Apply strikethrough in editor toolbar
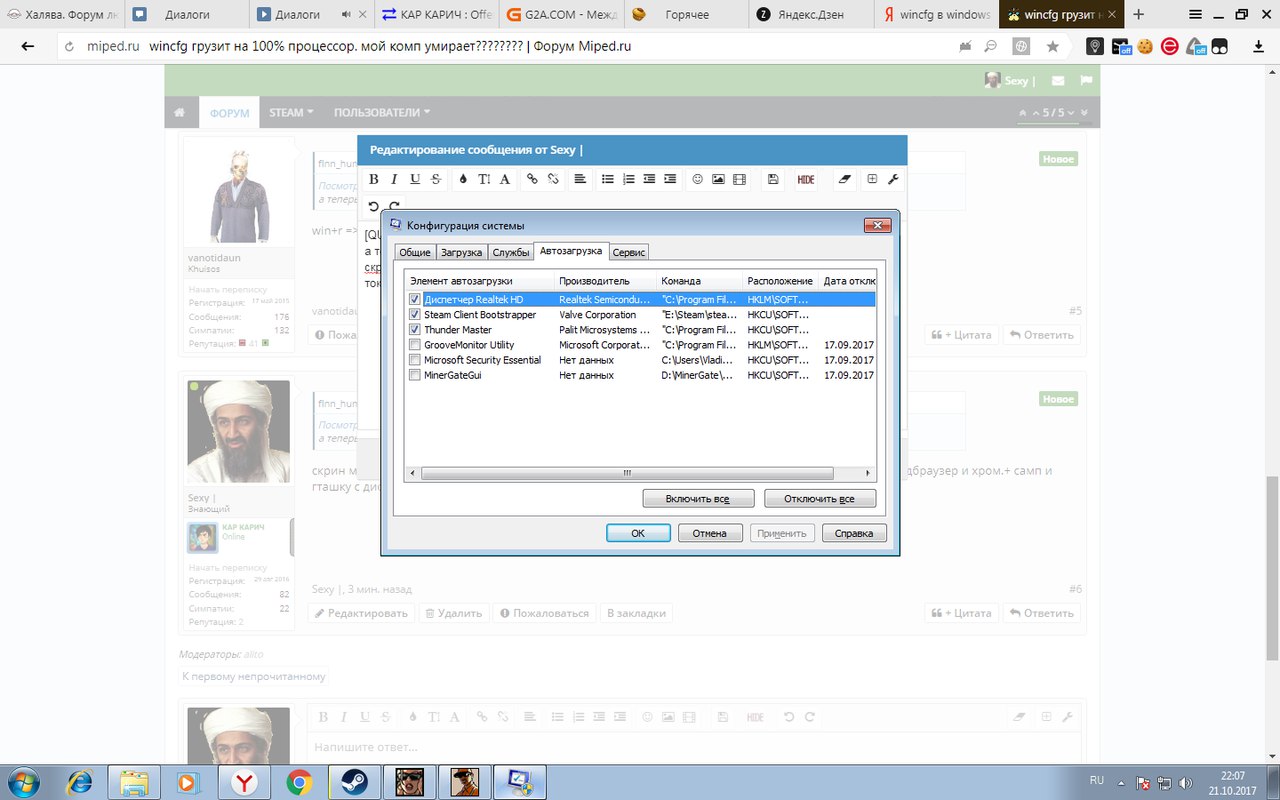1280x800 pixels. (x=436, y=179)
